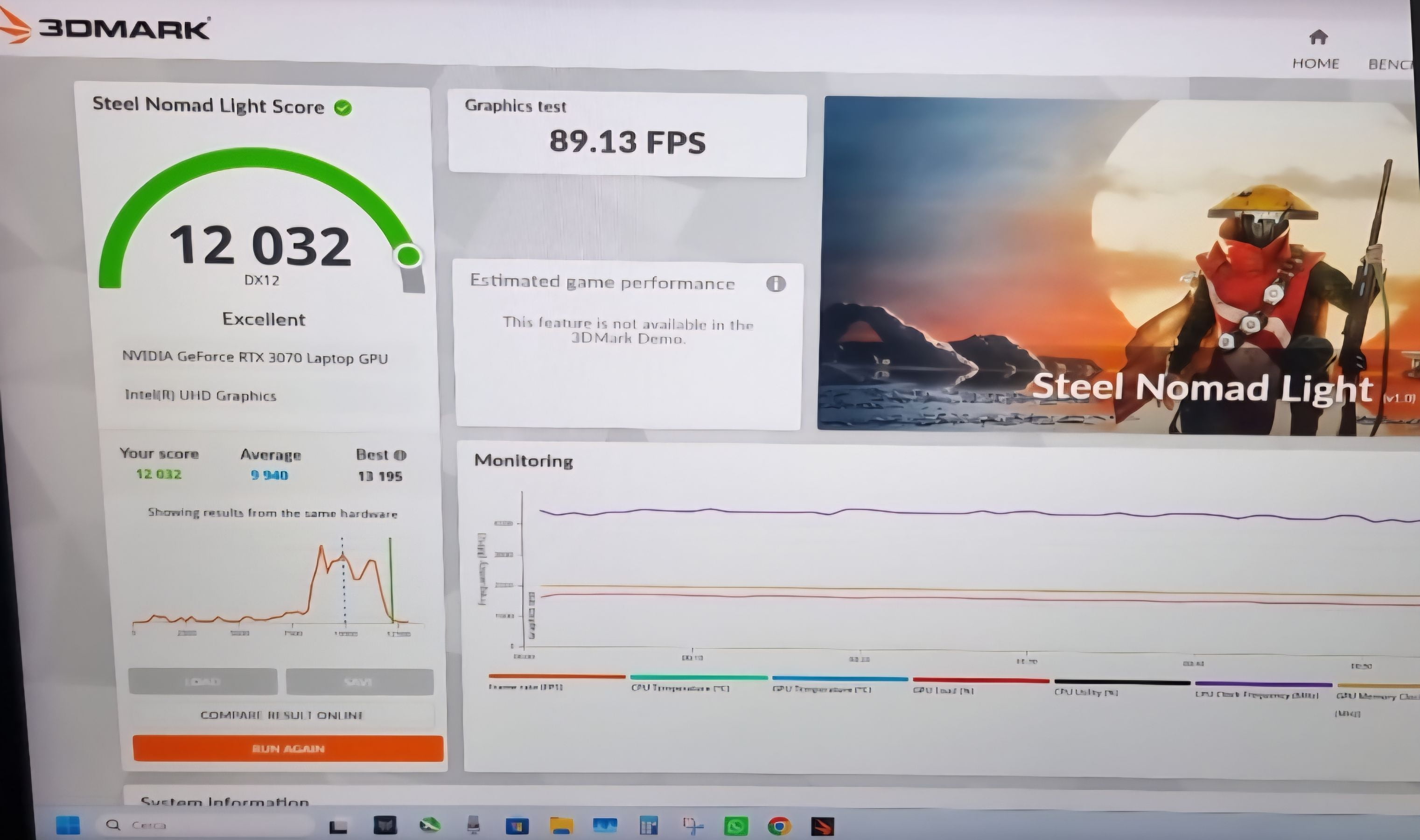
Task: Click the green gauge indicator knob
Action: pyautogui.click(x=408, y=256)
